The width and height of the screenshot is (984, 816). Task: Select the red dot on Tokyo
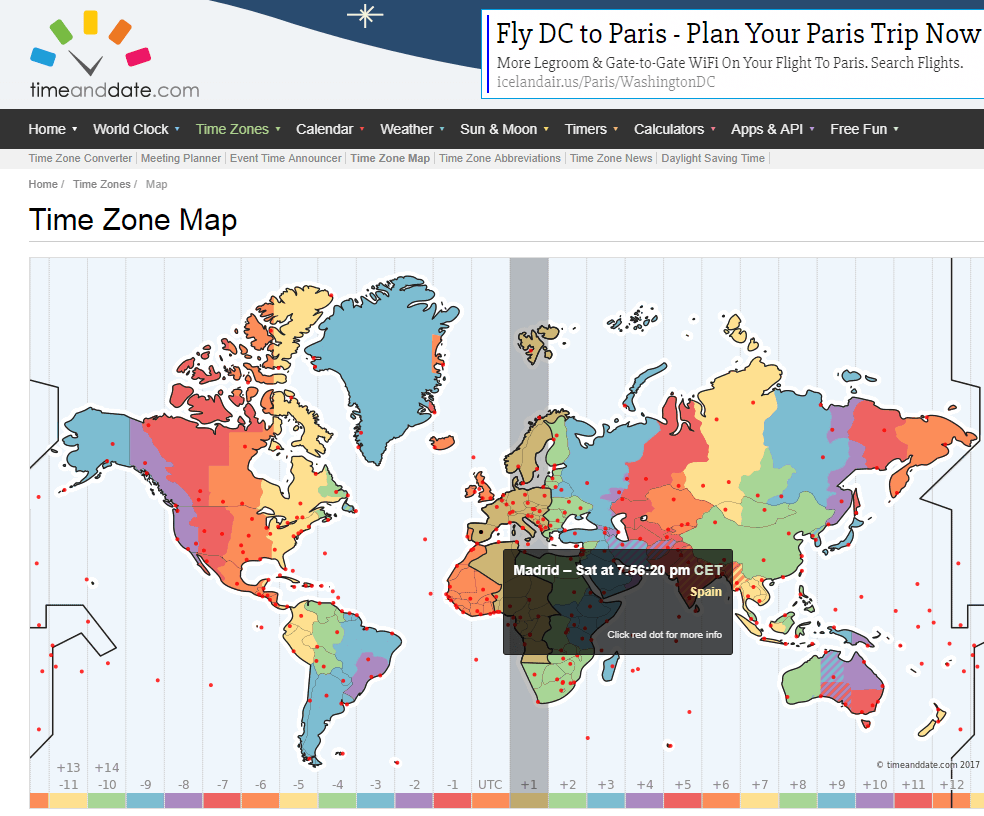848,544
